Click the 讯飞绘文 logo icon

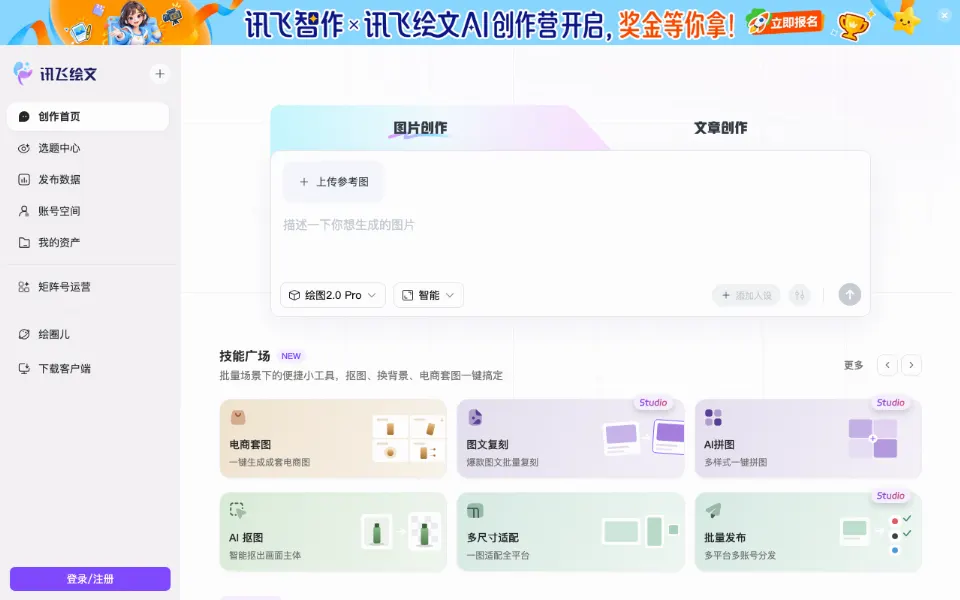tap(23, 73)
